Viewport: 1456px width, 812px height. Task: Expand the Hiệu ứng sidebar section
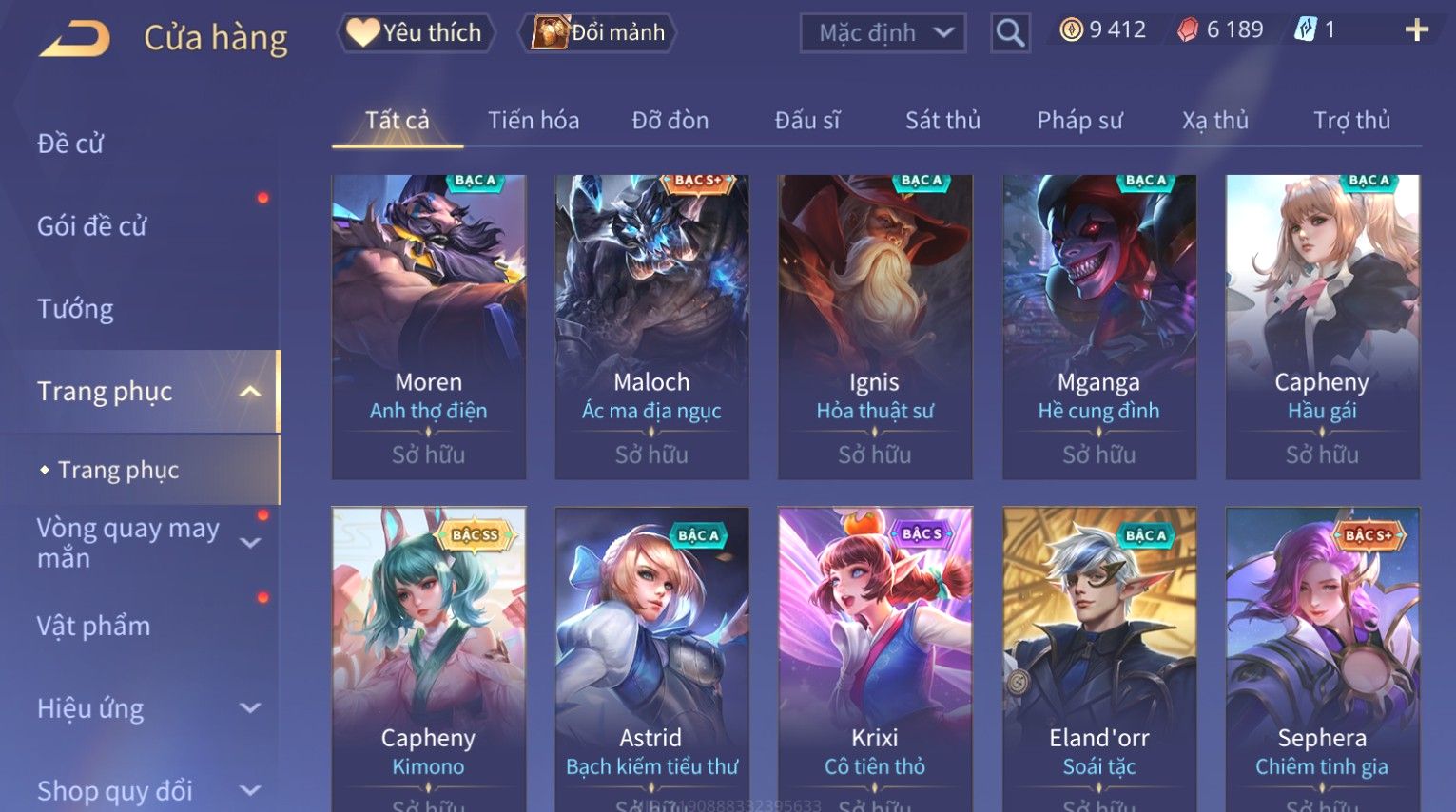(250, 708)
